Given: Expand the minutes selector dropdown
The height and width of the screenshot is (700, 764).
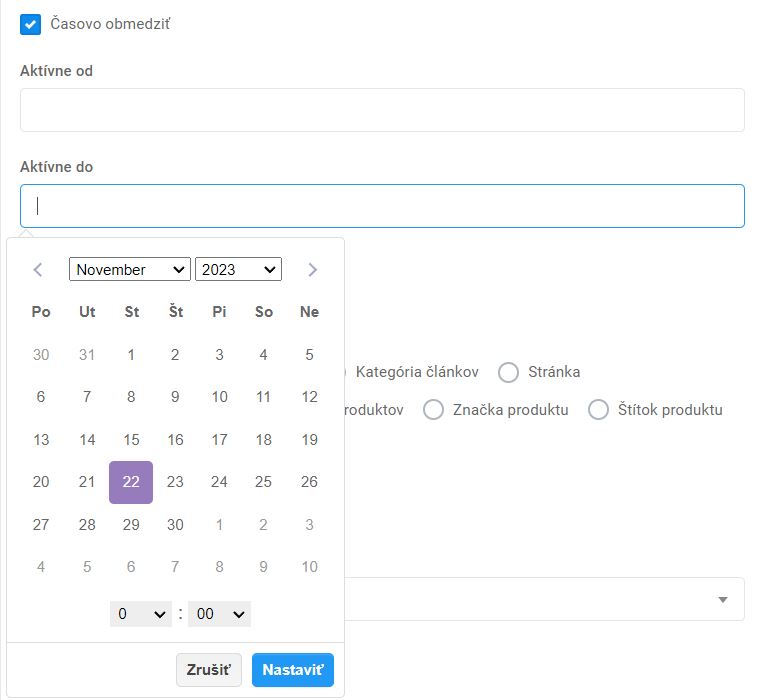Looking at the screenshot, I should [219, 614].
